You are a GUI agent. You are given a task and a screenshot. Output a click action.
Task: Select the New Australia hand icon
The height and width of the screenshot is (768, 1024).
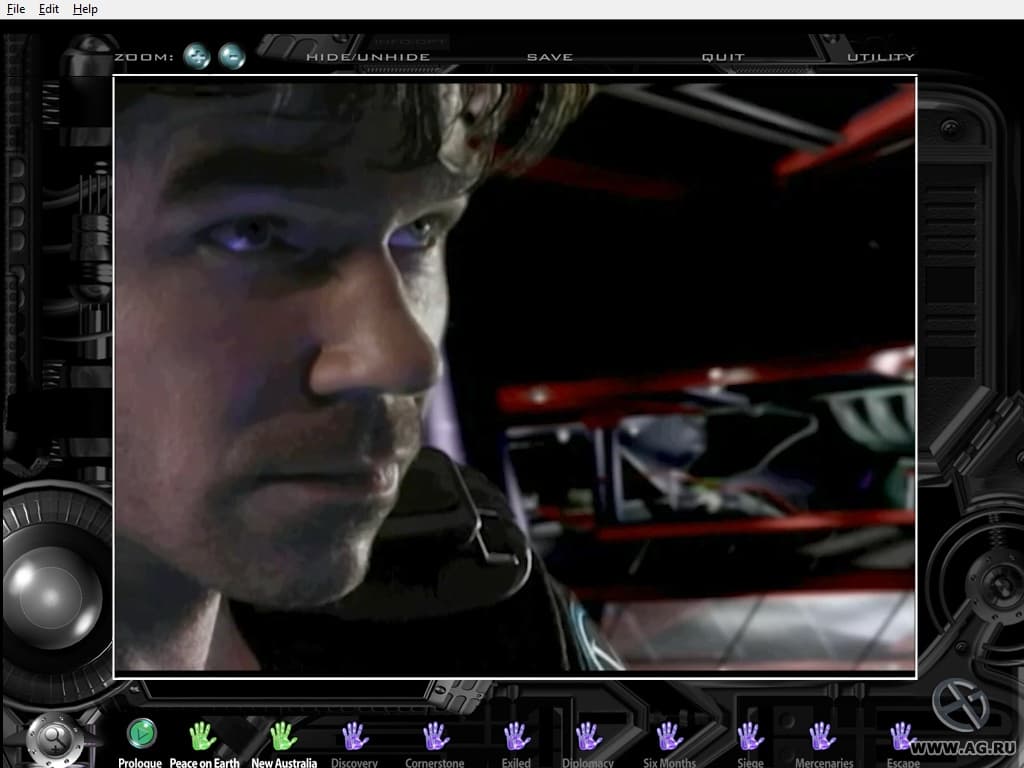coord(283,736)
